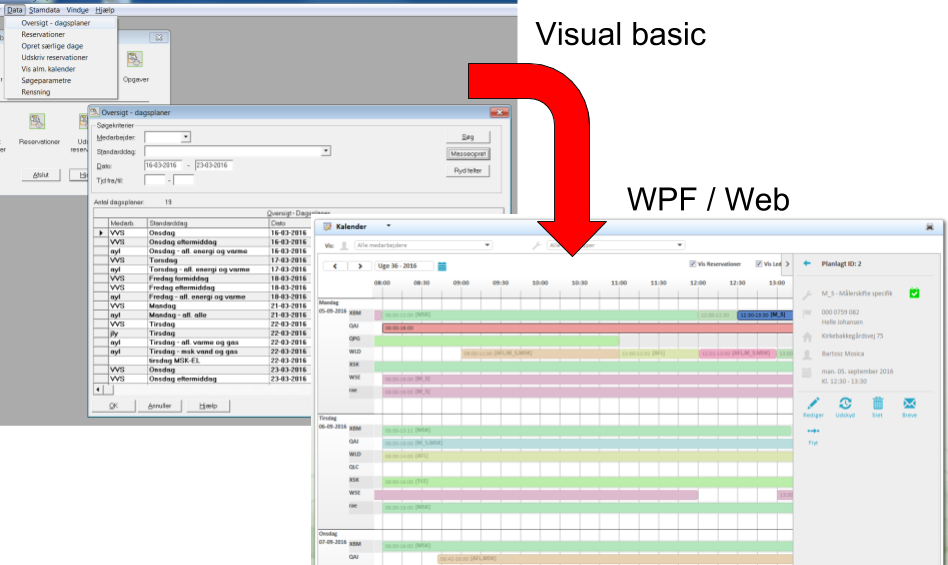This screenshot has width=948, height=565.
Task: Open the Alle medarbejdere dropdown
Action: (423, 245)
